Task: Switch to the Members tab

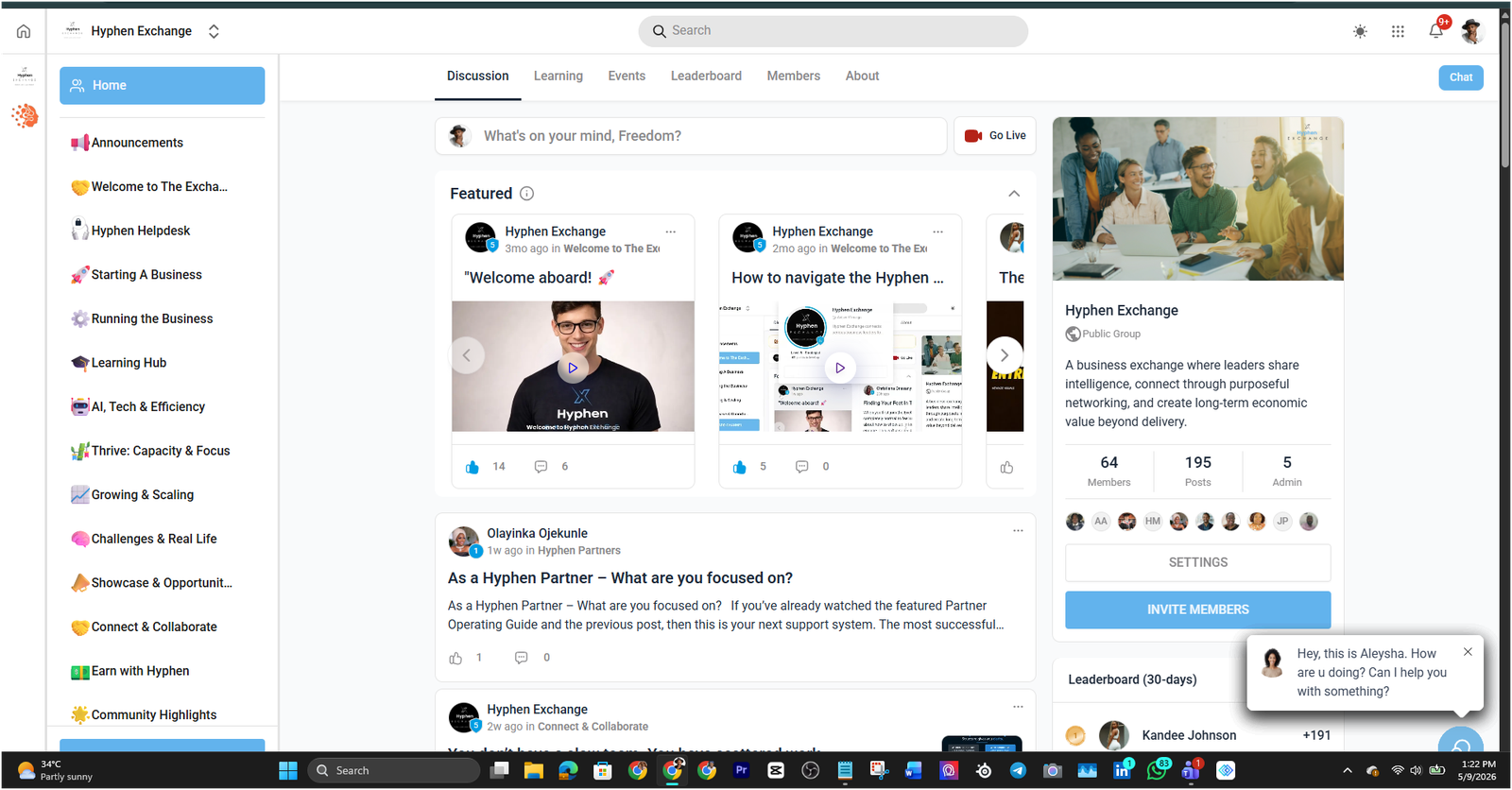Action: click(x=794, y=76)
